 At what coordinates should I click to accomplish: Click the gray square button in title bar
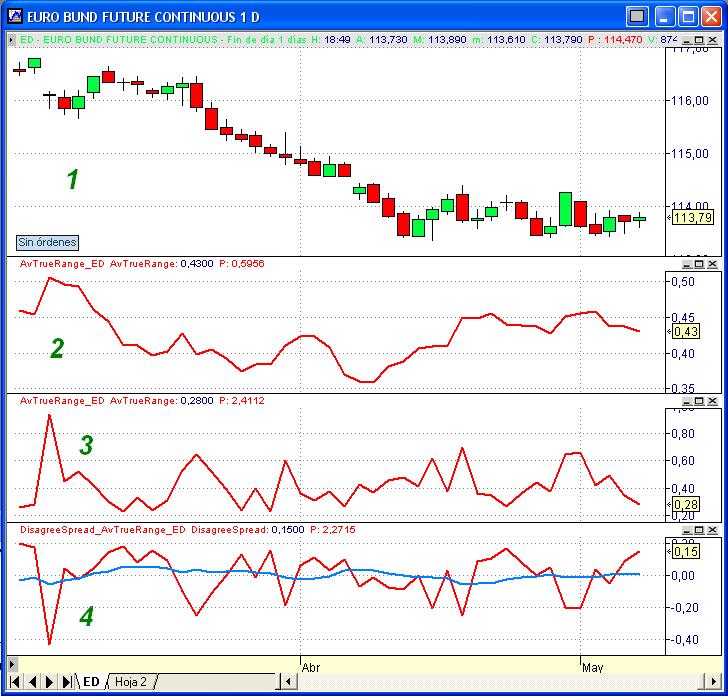637,17
